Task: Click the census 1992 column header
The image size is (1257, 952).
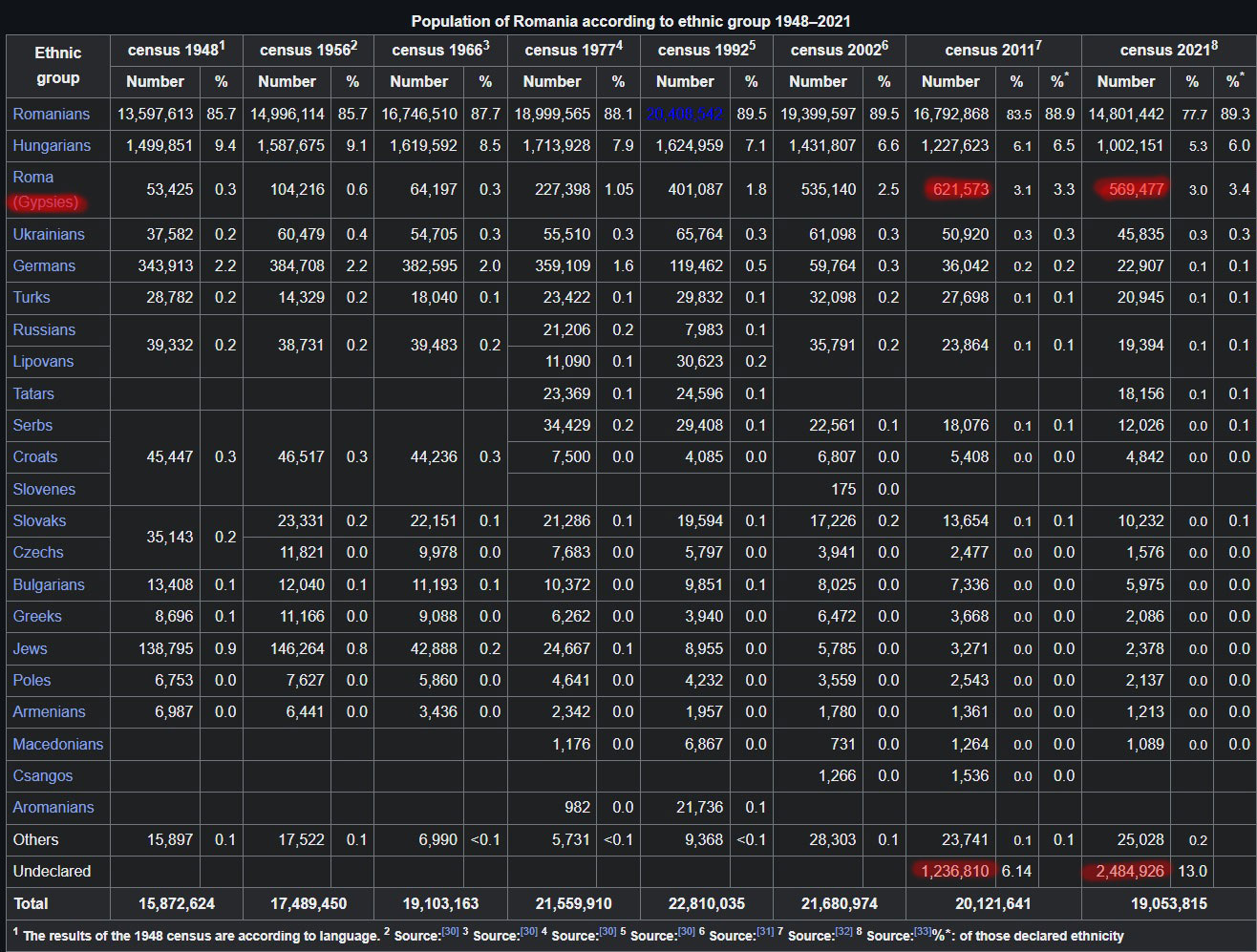Action: pos(706,50)
